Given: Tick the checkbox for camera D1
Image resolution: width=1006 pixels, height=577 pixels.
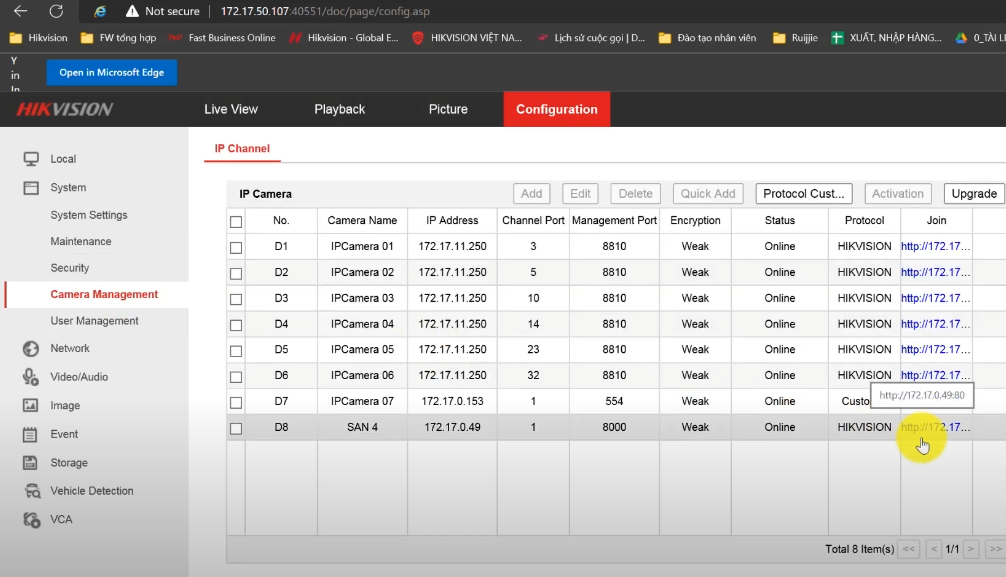Looking at the screenshot, I should coord(236,247).
